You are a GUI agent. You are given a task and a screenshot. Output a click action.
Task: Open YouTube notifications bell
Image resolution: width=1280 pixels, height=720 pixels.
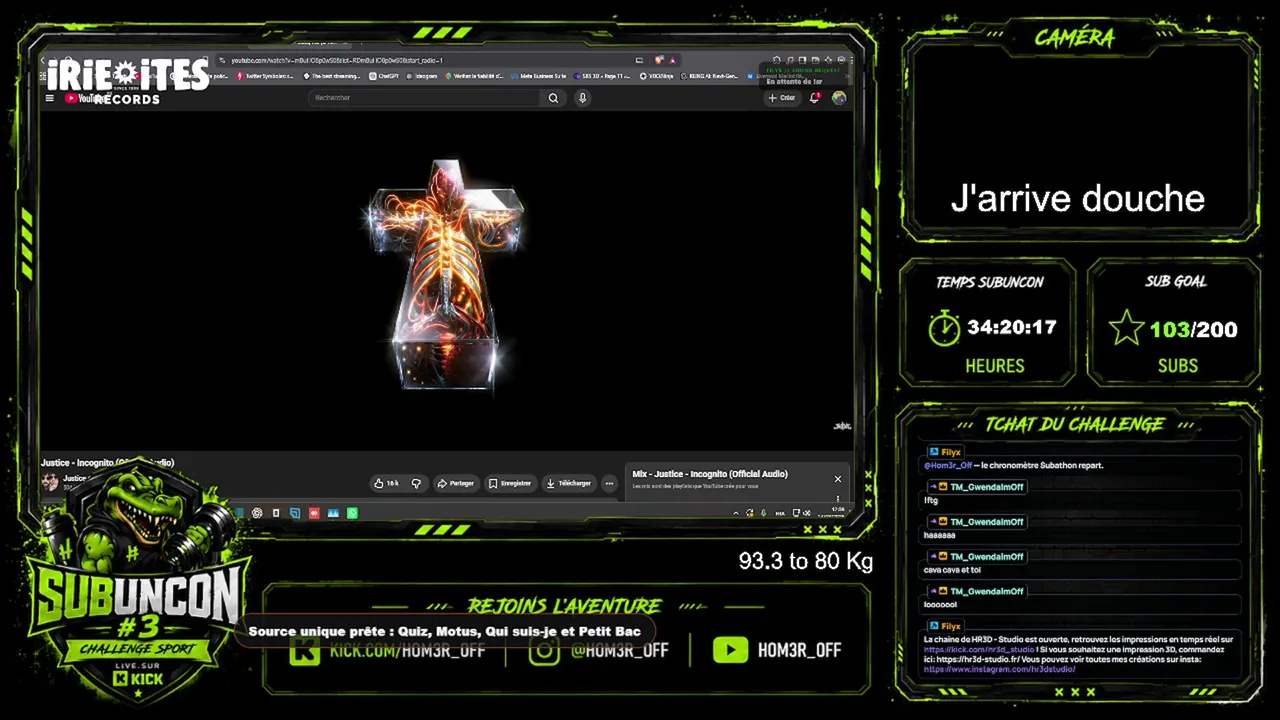815,97
